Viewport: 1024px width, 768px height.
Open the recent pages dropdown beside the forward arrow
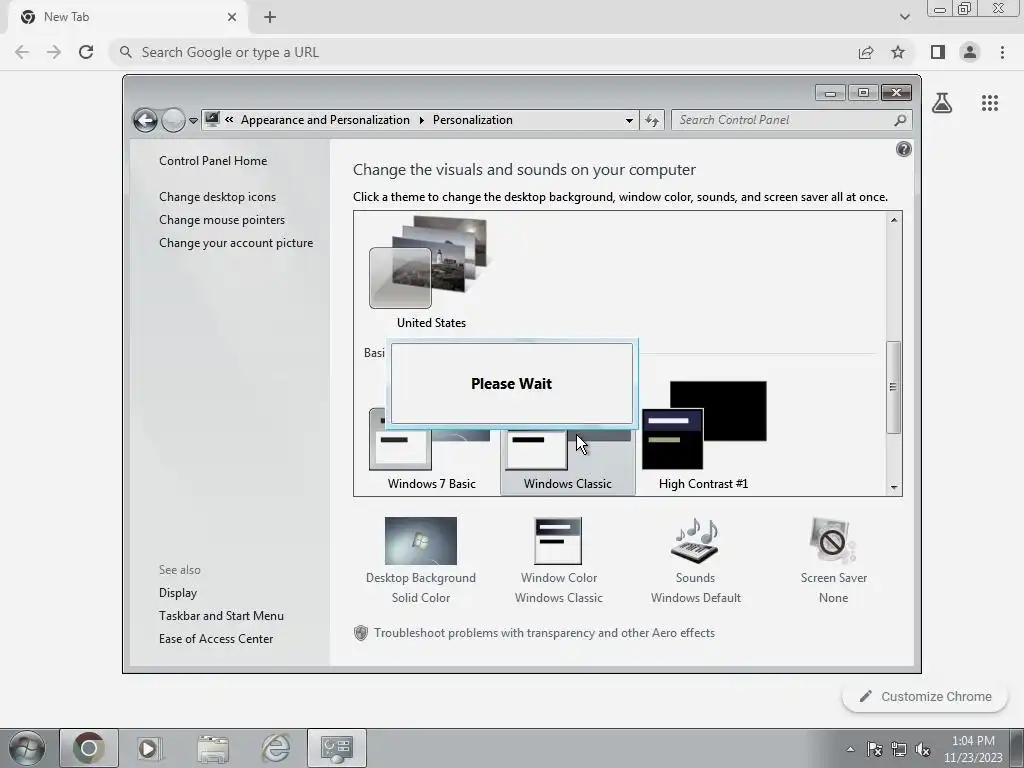point(193,121)
